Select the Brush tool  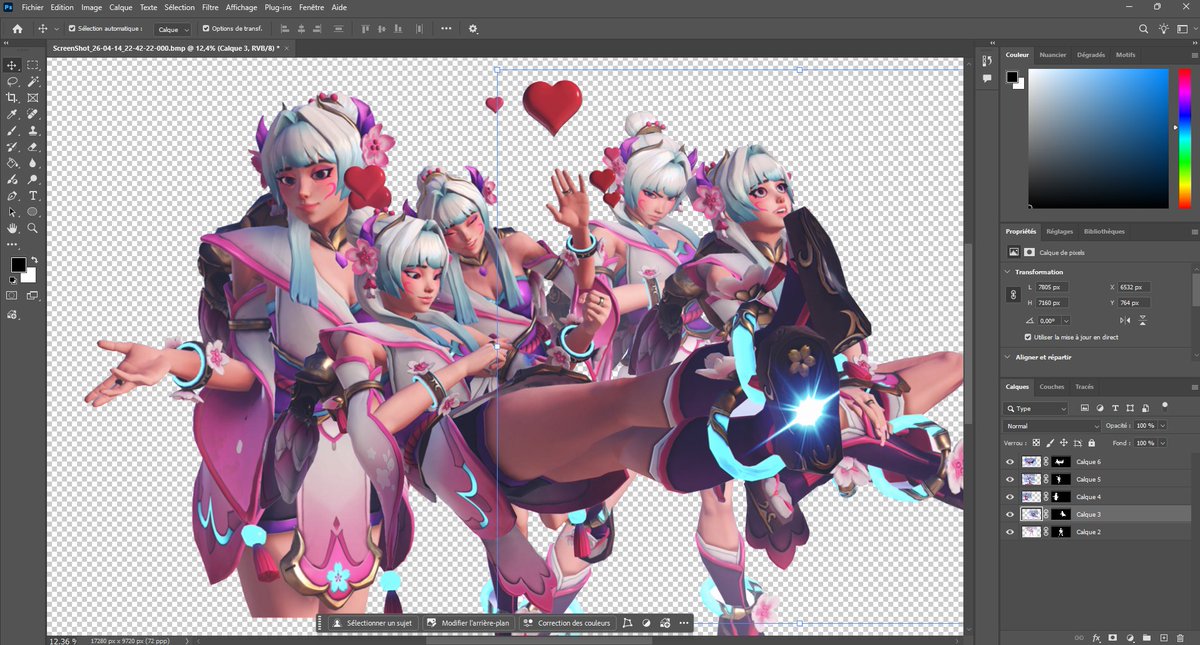(12, 130)
